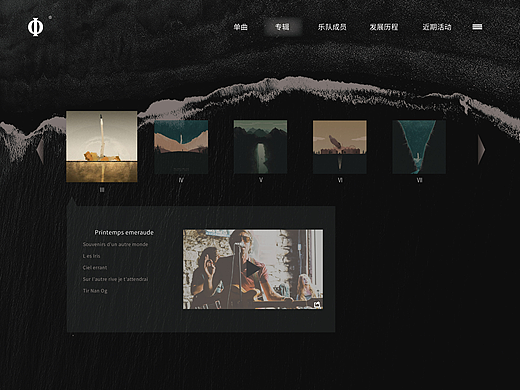Screen dimensions: 520x390
Task: Click the share icon on video corner
Action: pyautogui.click(x=317, y=304)
